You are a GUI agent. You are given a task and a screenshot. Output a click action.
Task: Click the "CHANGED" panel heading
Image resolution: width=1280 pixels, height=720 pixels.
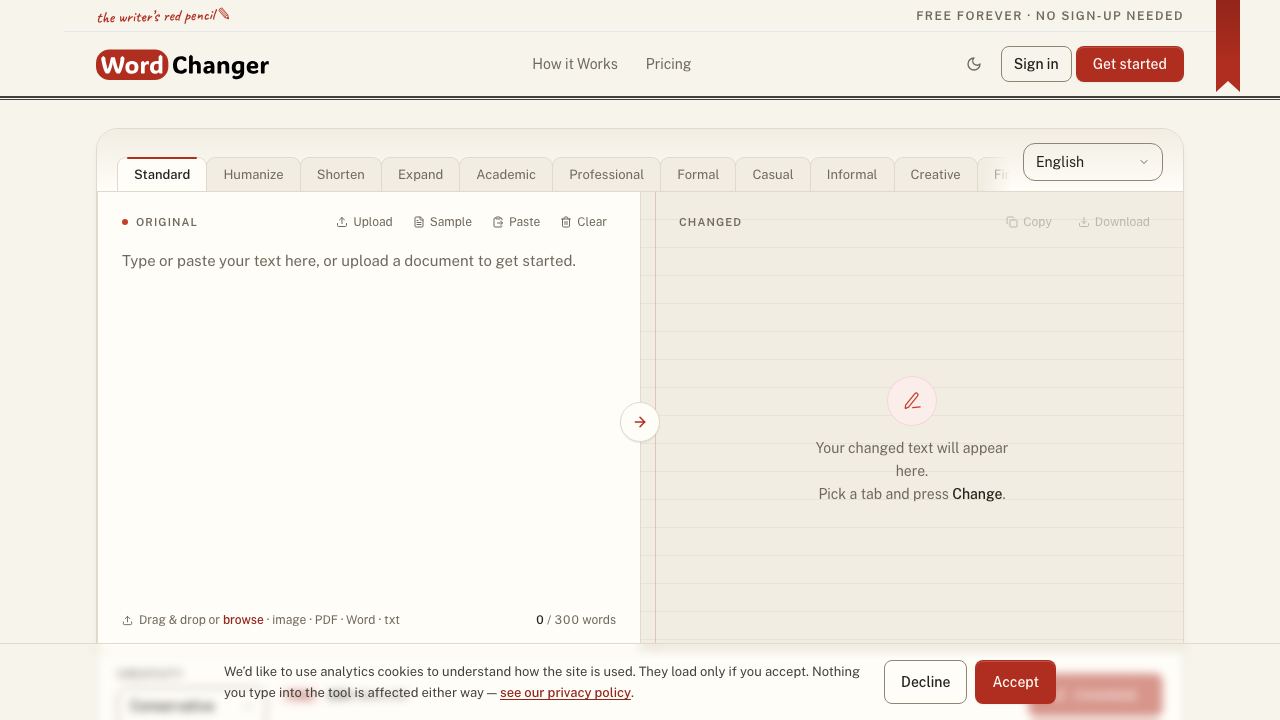coord(710,222)
